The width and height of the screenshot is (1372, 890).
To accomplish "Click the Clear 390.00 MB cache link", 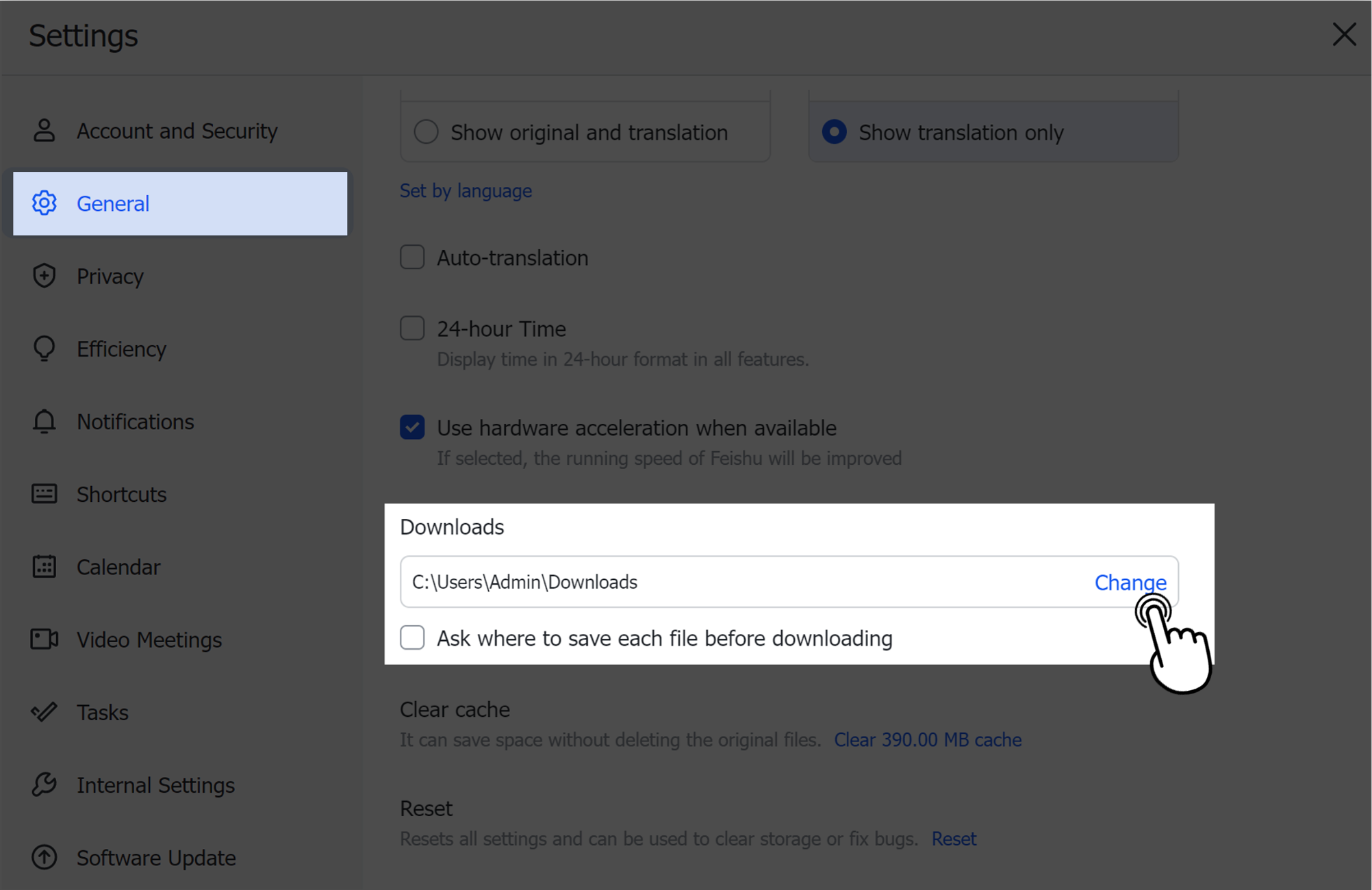I will tap(927, 739).
